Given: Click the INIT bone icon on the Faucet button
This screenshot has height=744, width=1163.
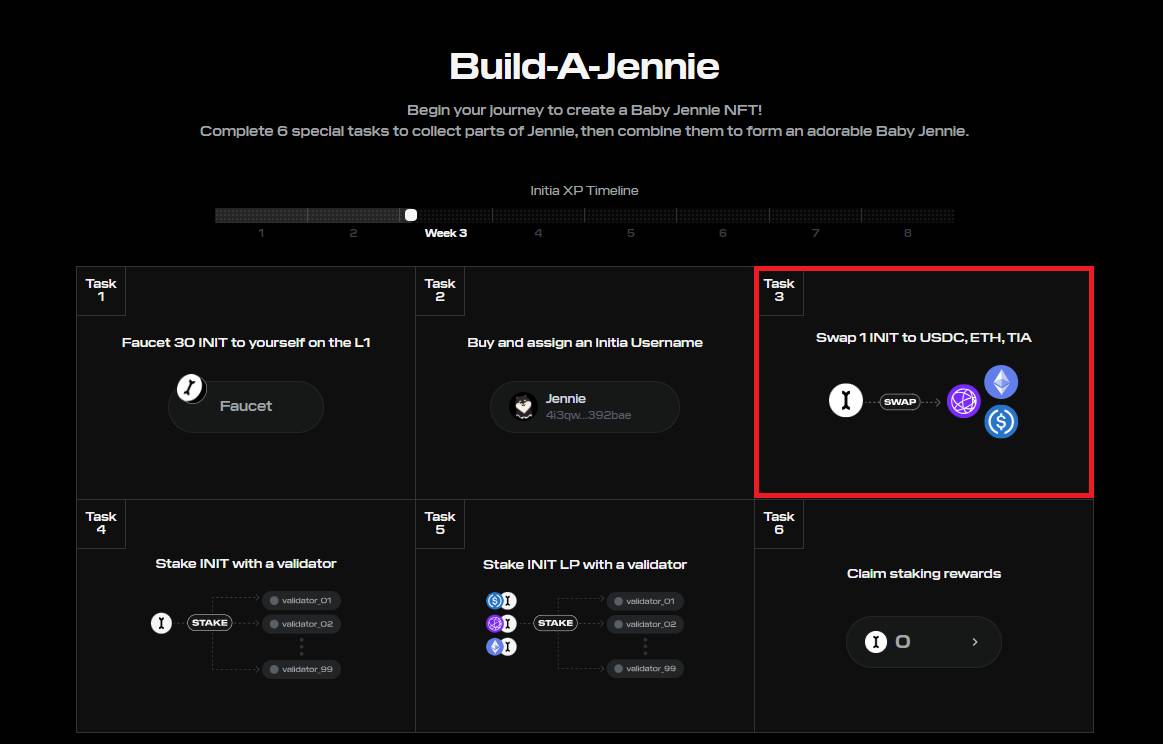Looking at the screenshot, I should tap(191, 388).
